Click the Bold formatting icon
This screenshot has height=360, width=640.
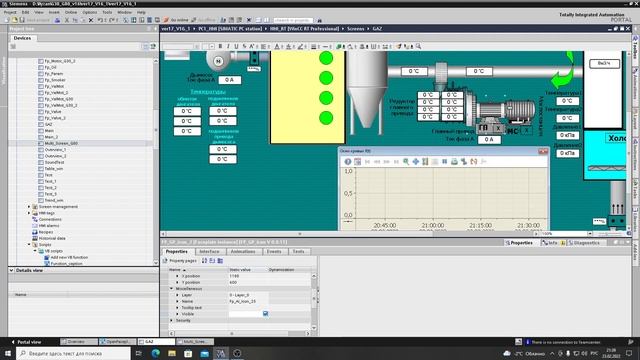pos(220,47)
